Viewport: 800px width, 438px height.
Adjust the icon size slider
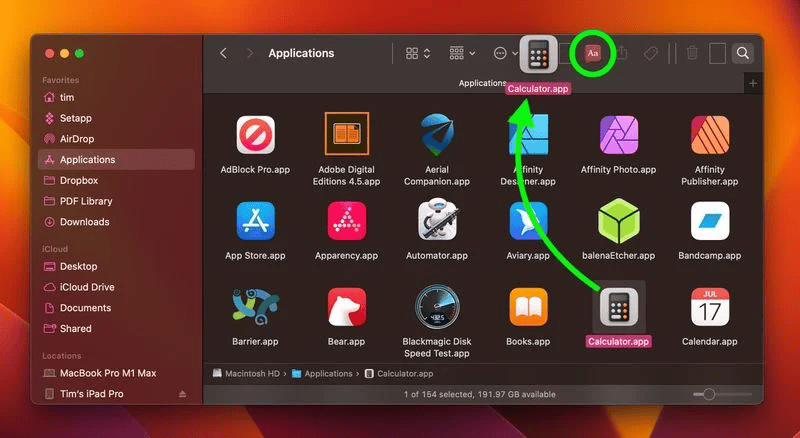point(708,395)
